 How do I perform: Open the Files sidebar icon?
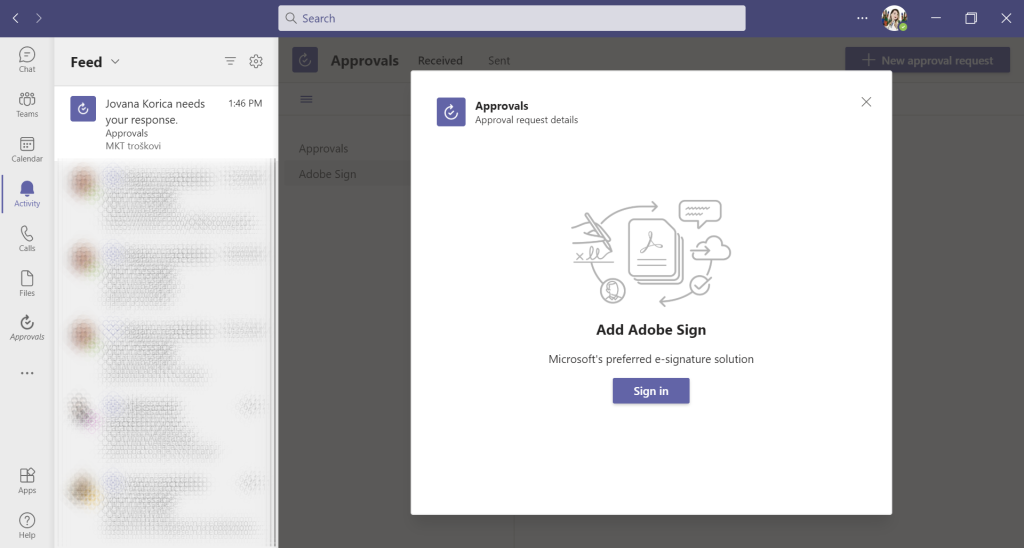[x=27, y=283]
